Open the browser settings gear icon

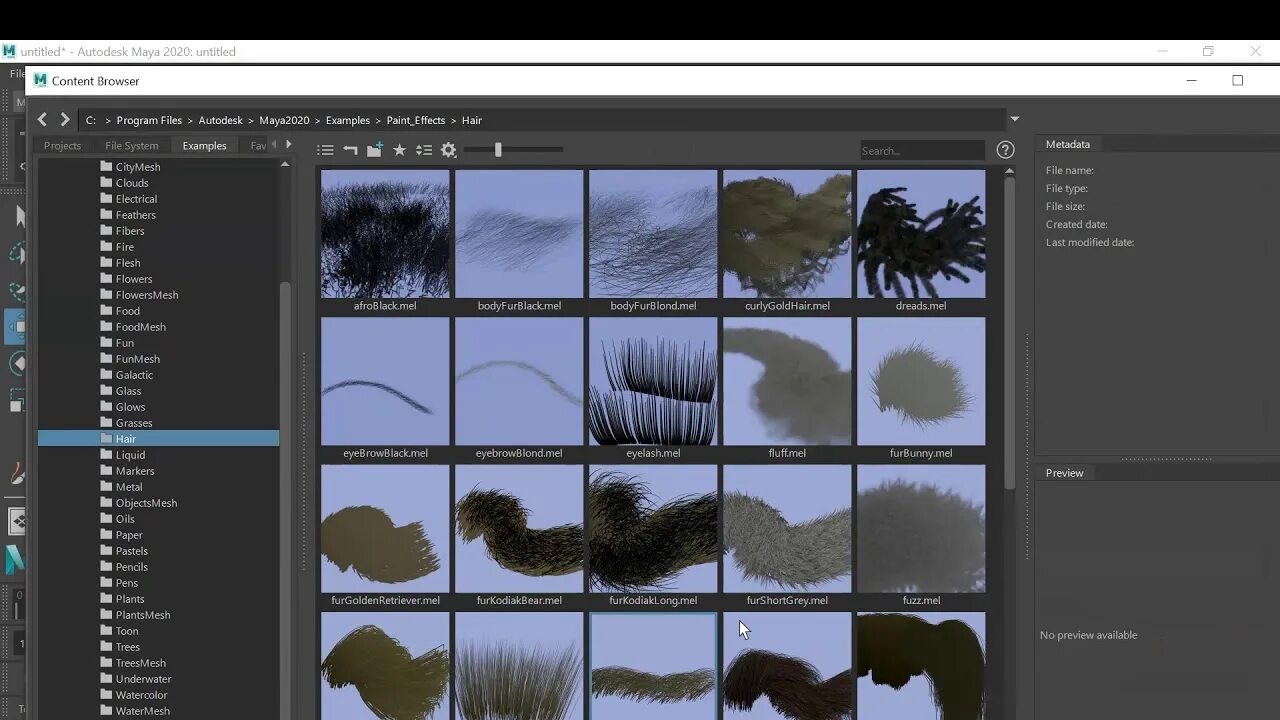pos(448,150)
